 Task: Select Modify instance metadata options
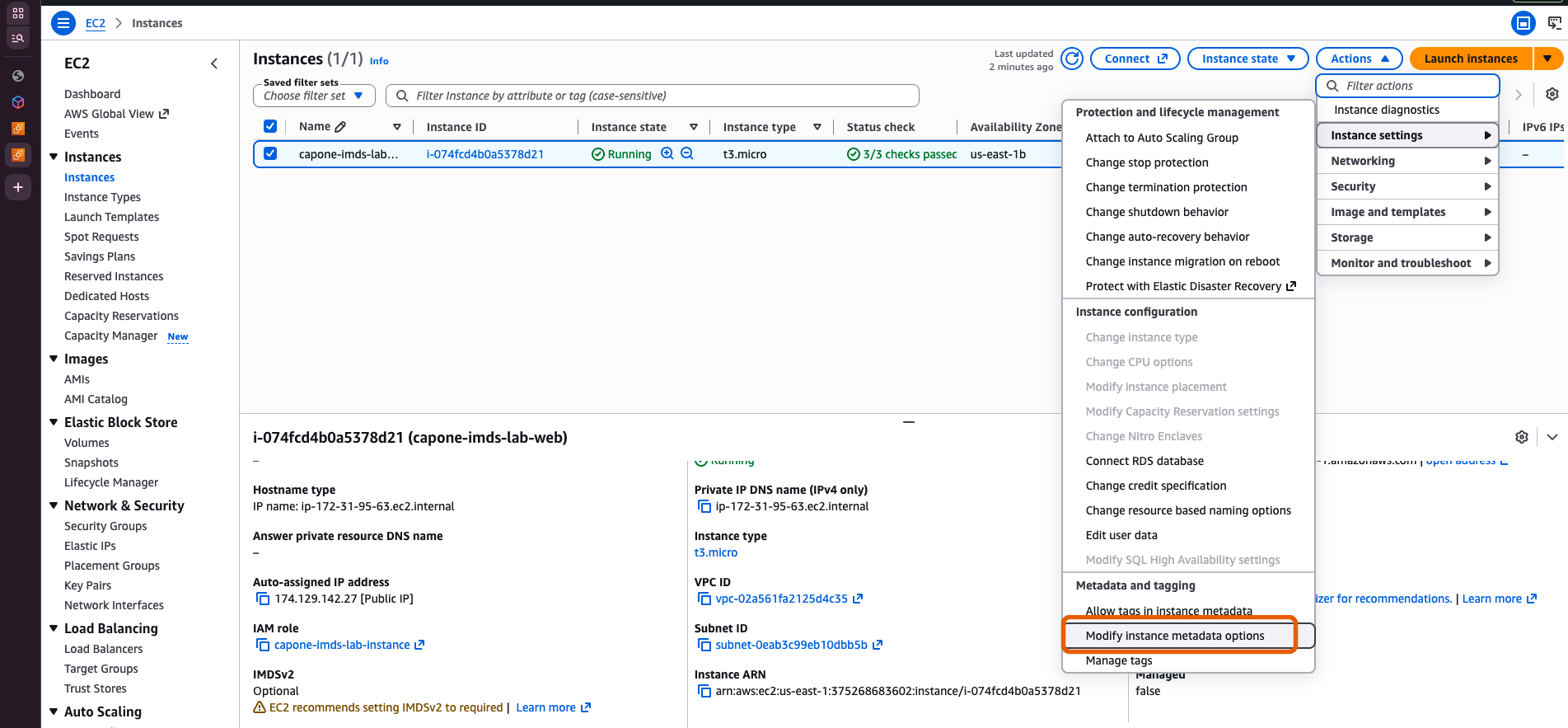point(1188,636)
